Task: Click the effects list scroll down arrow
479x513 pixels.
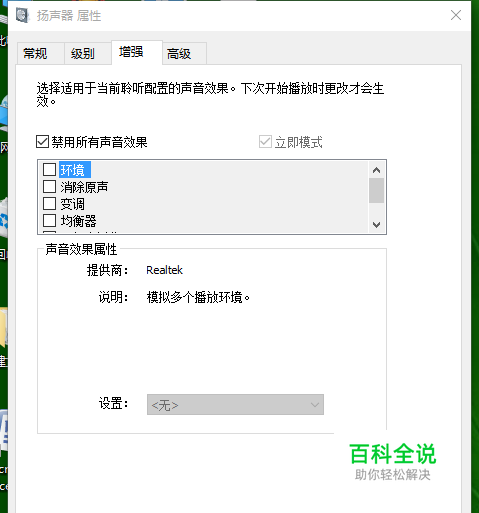Action: 377,224
